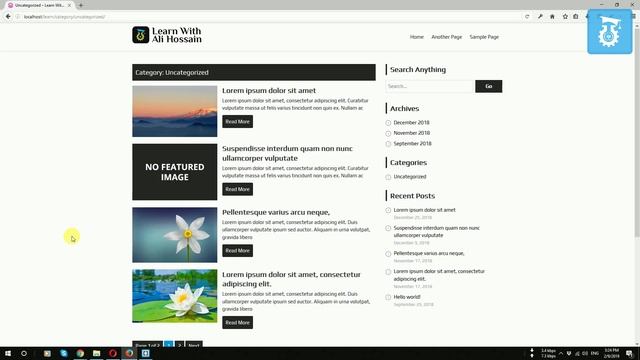Close the Uncategorized browser tab
The width and height of the screenshot is (640, 360).
click(x=69, y=5)
